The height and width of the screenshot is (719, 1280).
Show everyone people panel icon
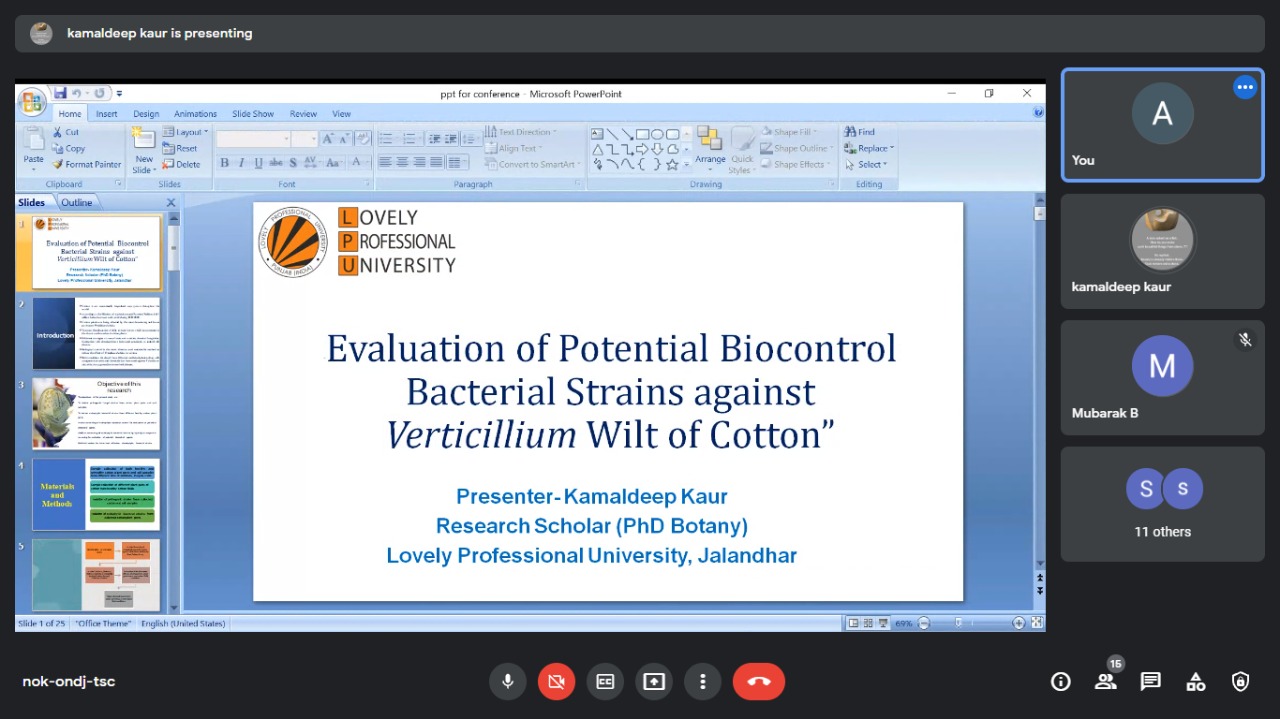point(1106,682)
